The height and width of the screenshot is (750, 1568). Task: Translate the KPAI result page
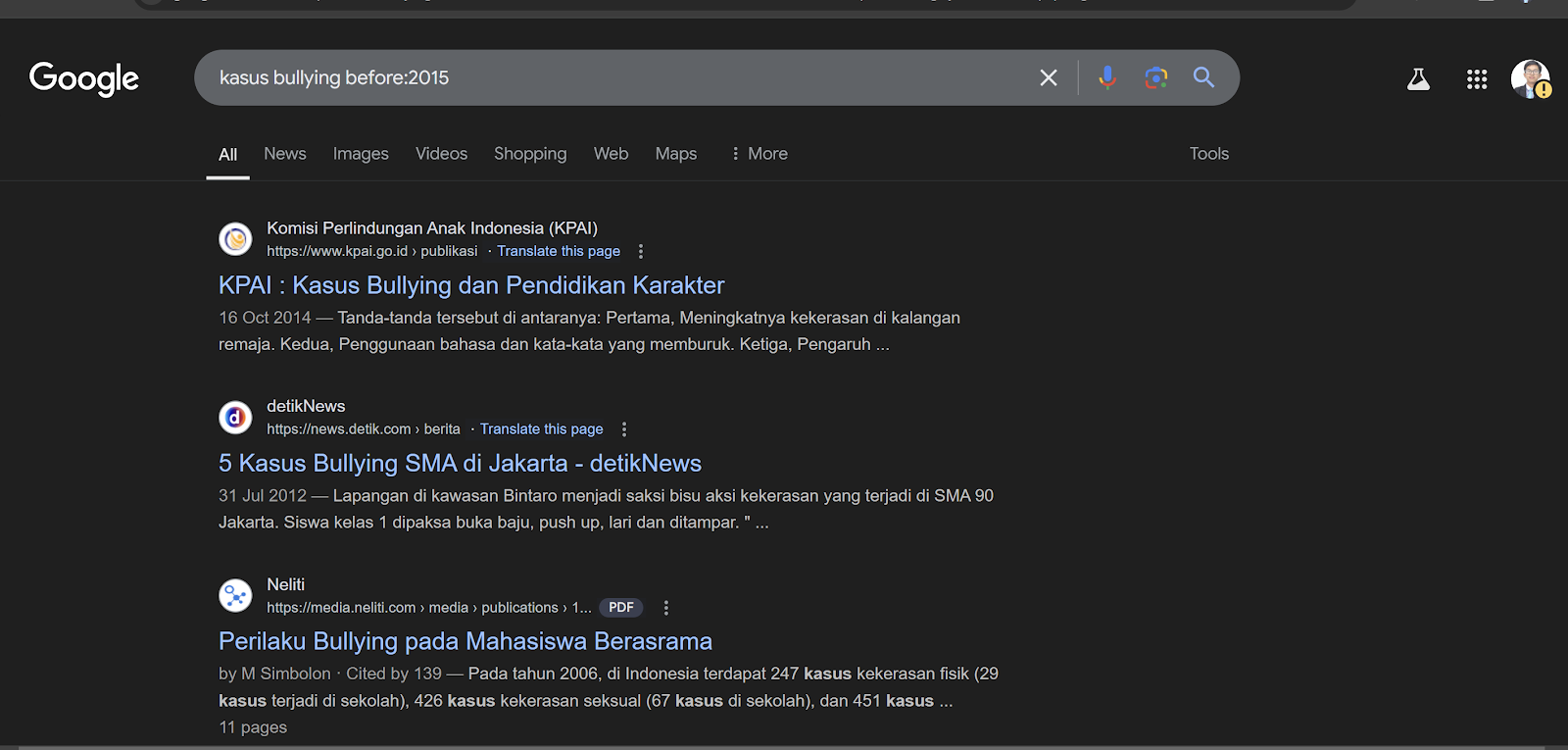tap(559, 252)
